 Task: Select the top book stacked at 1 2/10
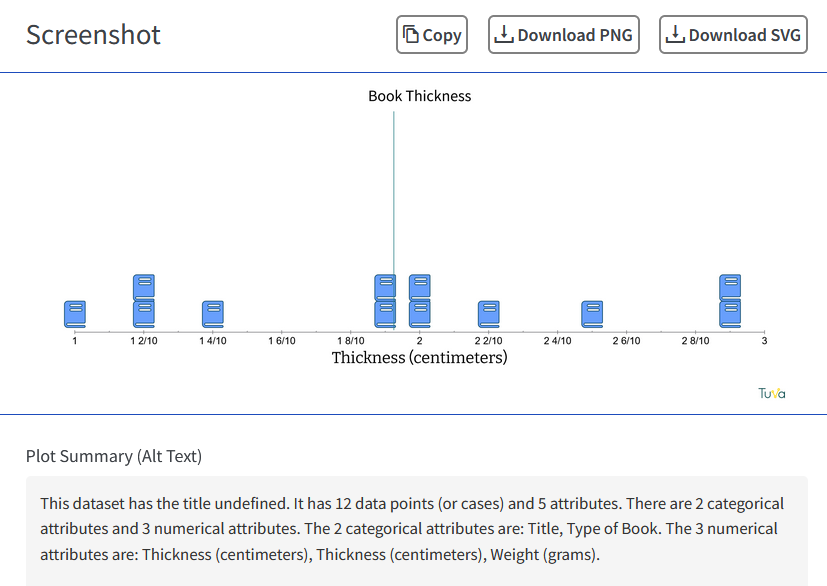point(144,287)
